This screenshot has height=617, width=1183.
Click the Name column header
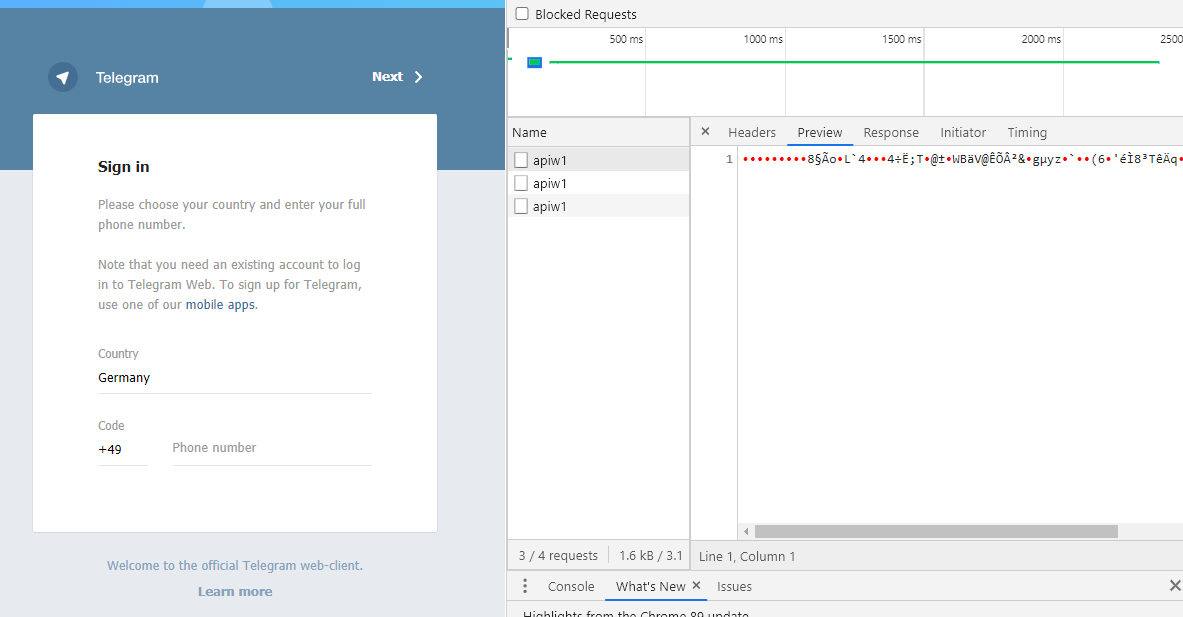tap(598, 132)
